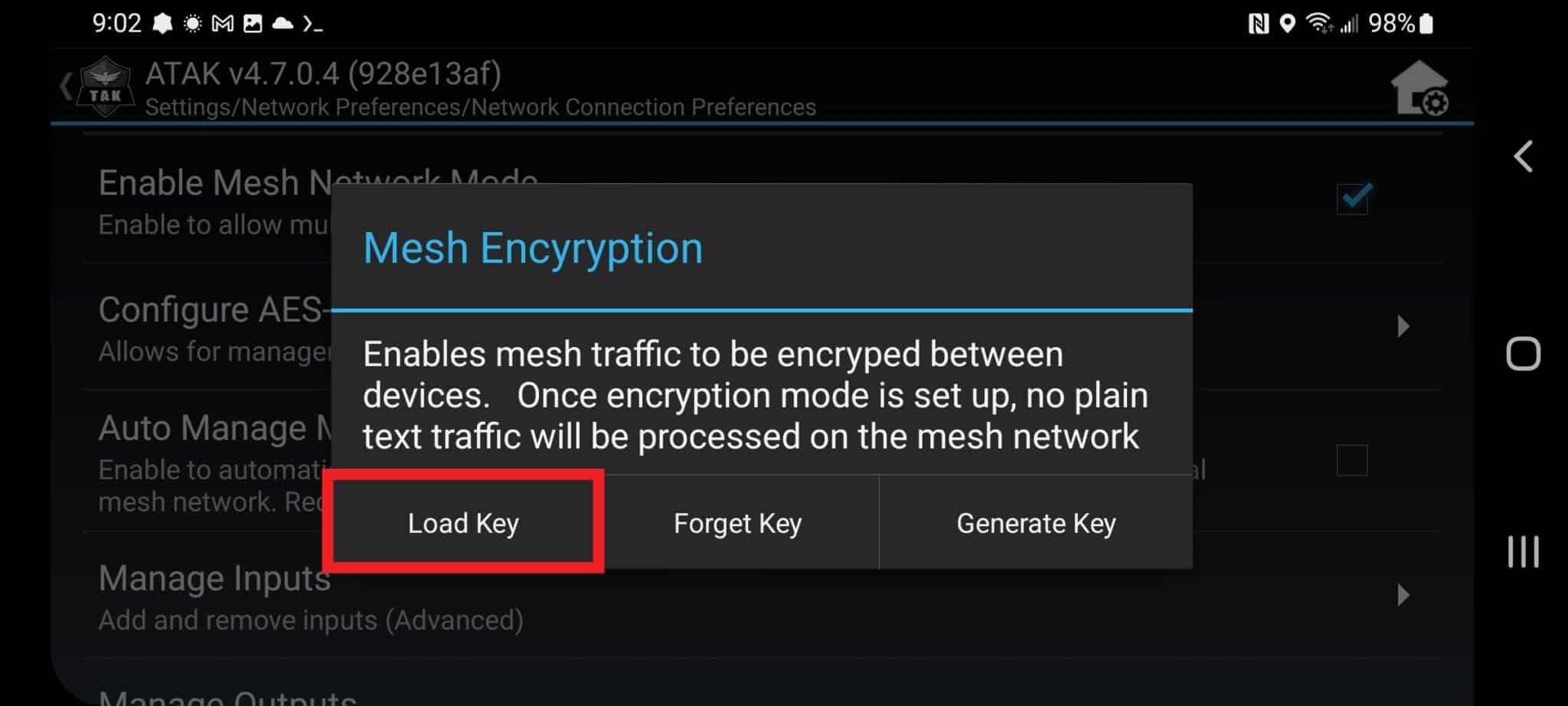Open the recent apps button
Screen dimensions: 1568x706
point(1523,551)
